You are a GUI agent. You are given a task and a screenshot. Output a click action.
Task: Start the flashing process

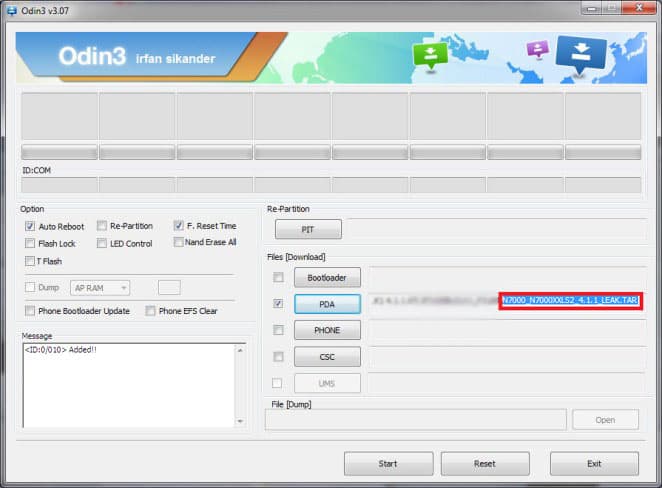pyautogui.click(x=388, y=464)
